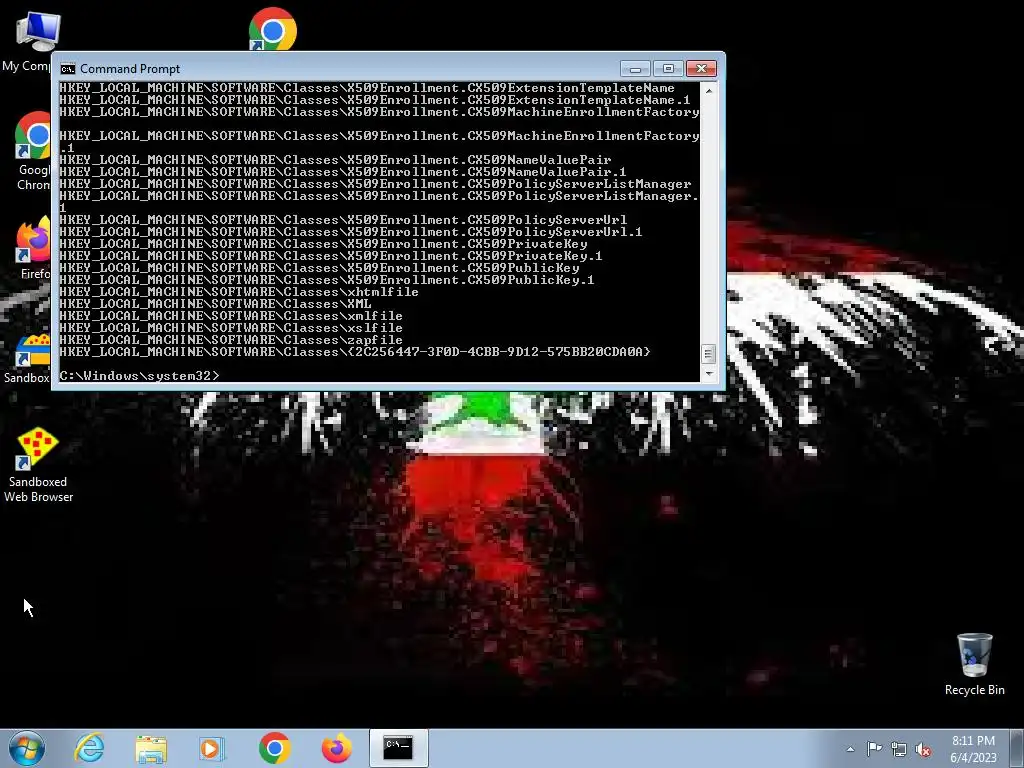Image resolution: width=1024 pixels, height=768 pixels.
Task: Open the clock showing 8:11 PM
Action: (x=973, y=741)
